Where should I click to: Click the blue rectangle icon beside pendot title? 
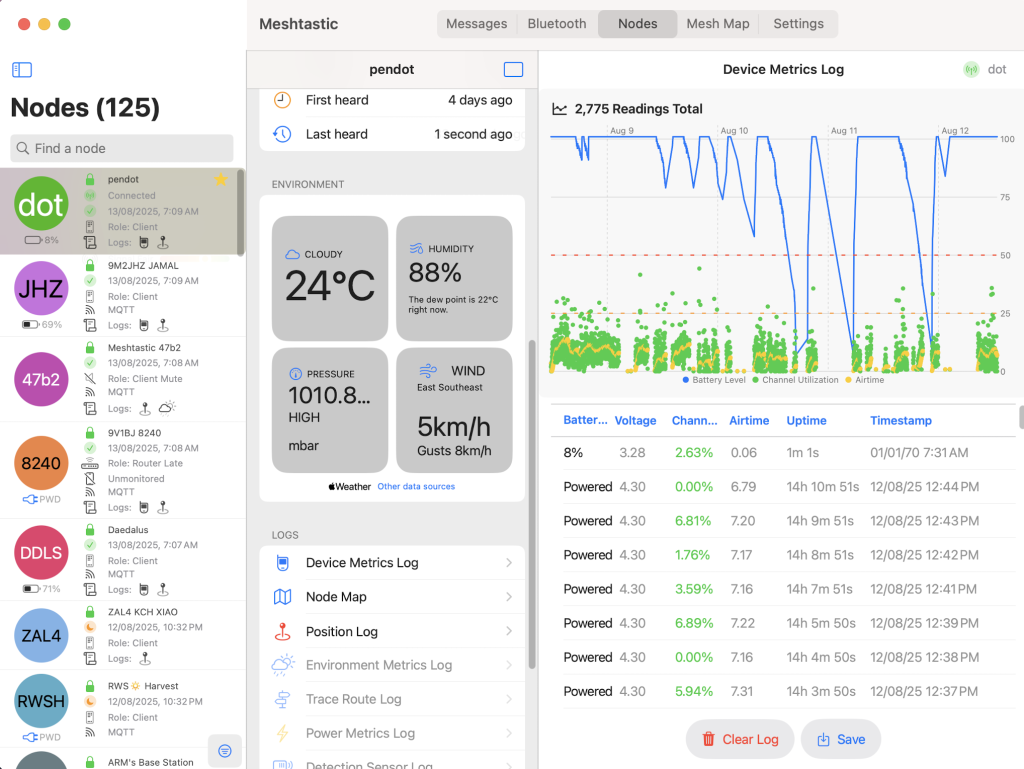click(x=513, y=69)
